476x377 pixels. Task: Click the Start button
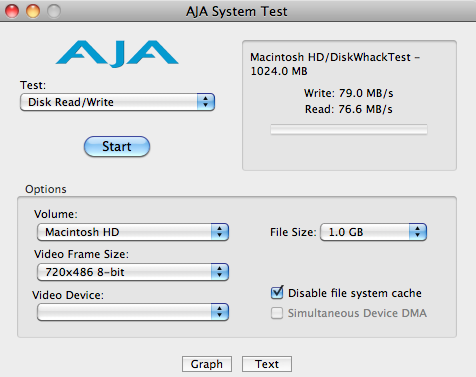click(117, 146)
